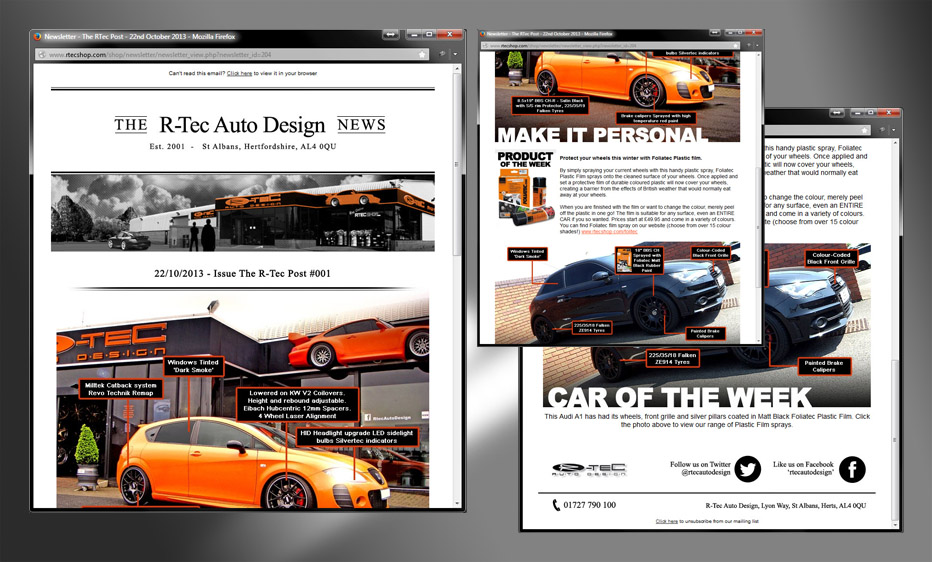
Task: Click the scroll-down arrow in the left window
Action: click(457, 503)
